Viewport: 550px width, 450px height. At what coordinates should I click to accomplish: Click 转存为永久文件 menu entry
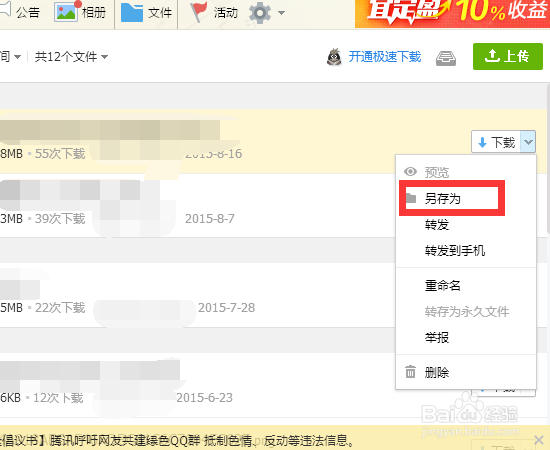point(466,311)
